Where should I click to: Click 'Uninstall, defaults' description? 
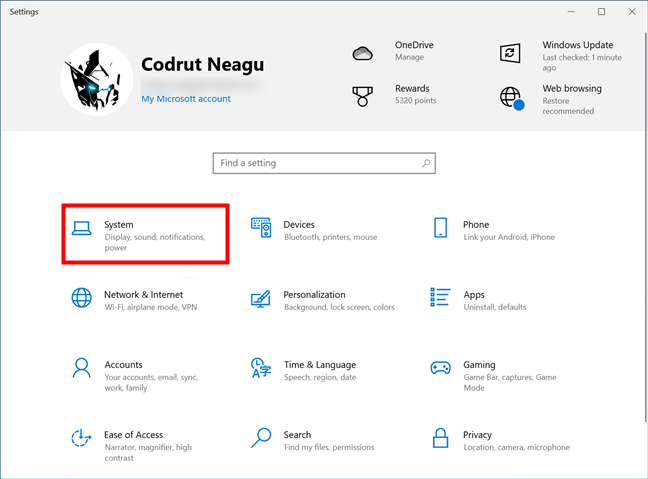click(x=495, y=307)
